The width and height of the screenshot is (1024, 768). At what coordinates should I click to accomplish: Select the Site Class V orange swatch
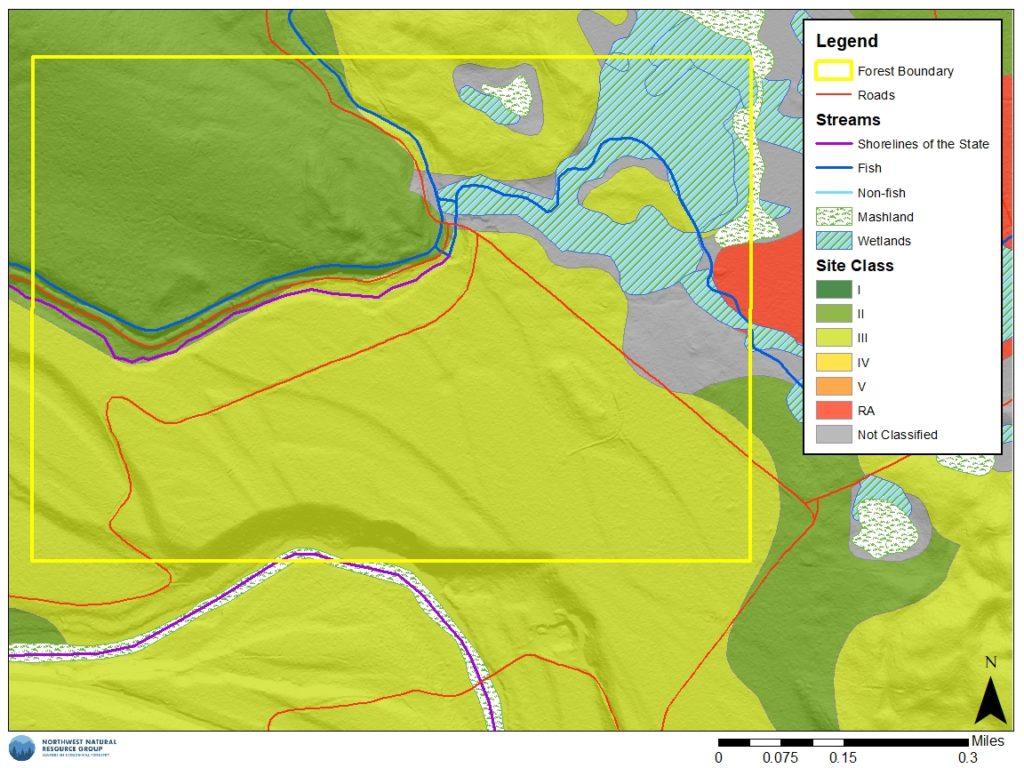tap(834, 386)
